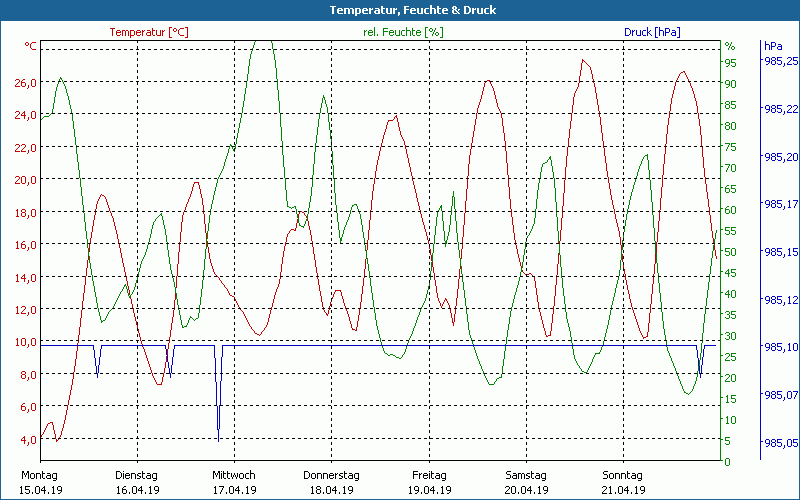Pick the Freitag 19.04.19 date label
The height and width of the screenshot is (500, 800).
pyautogui.click(x=428, y=482)
